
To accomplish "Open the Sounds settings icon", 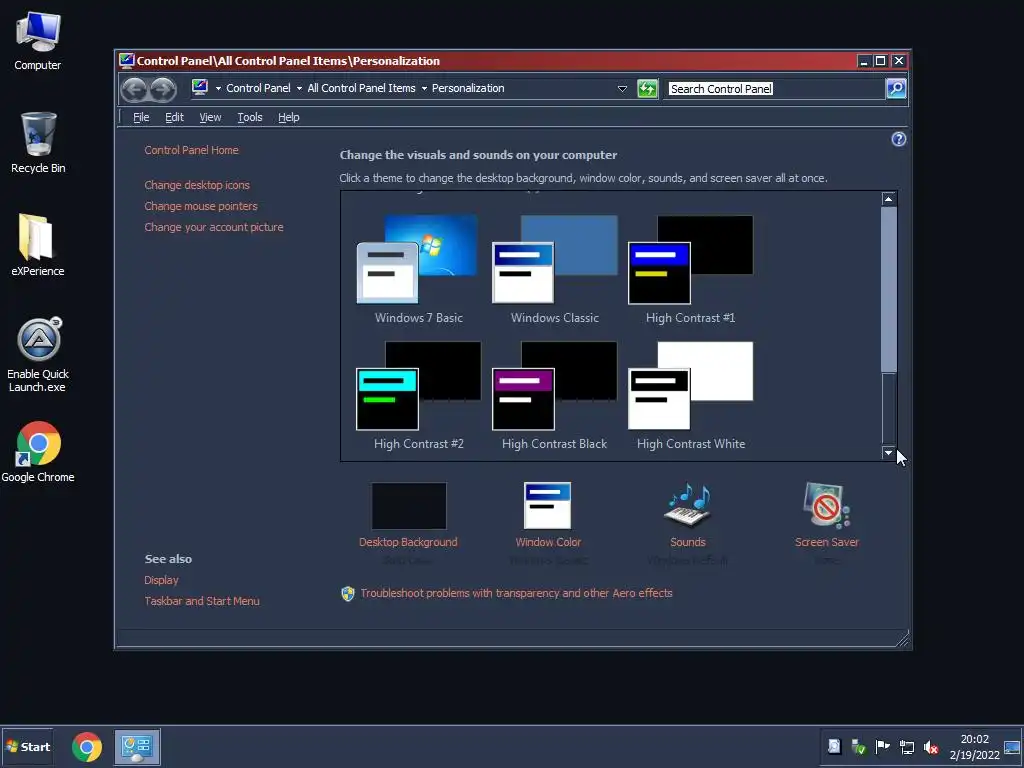I will pos(687,505).
